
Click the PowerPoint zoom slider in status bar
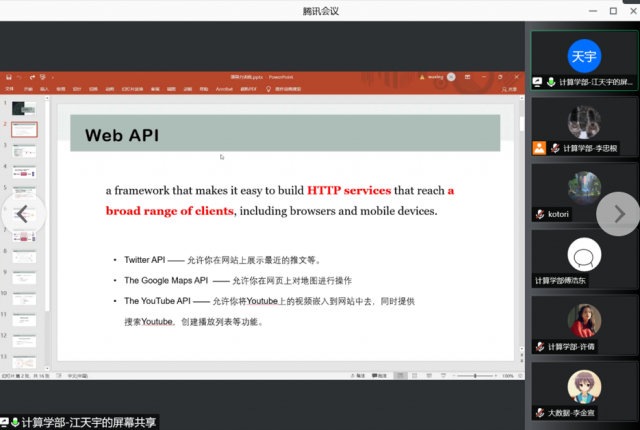(473, 376)
